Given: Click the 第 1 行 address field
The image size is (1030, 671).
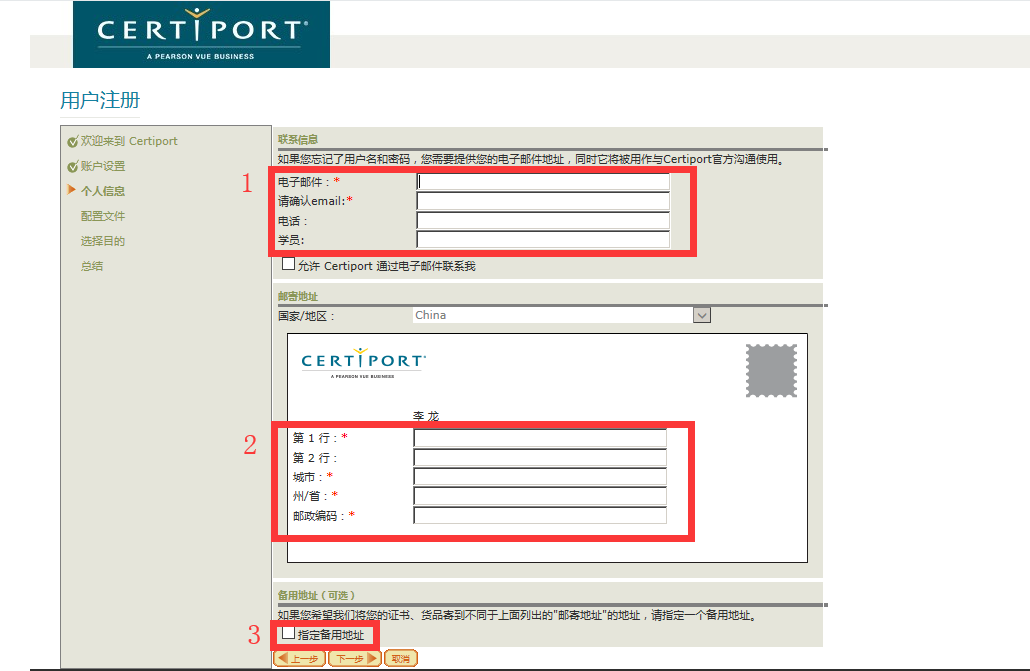Looking at the screenshot, I should 540,438.
